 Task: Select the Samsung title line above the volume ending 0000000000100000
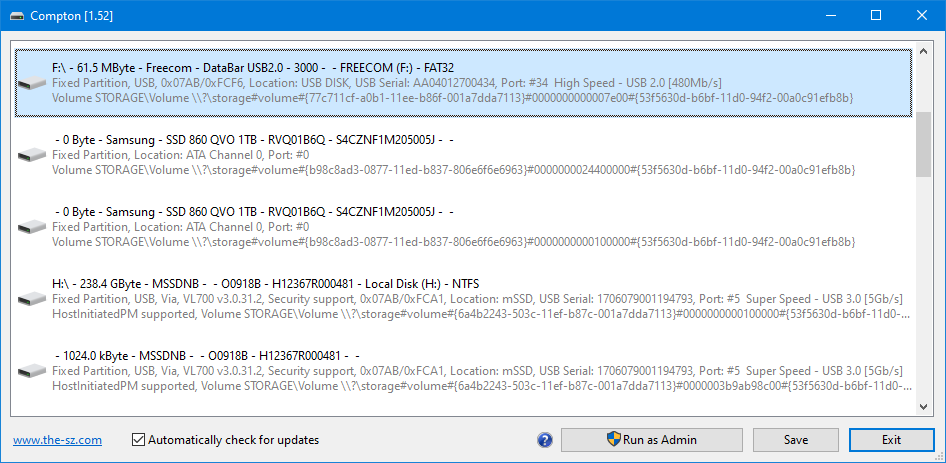(x=253, y=211)
